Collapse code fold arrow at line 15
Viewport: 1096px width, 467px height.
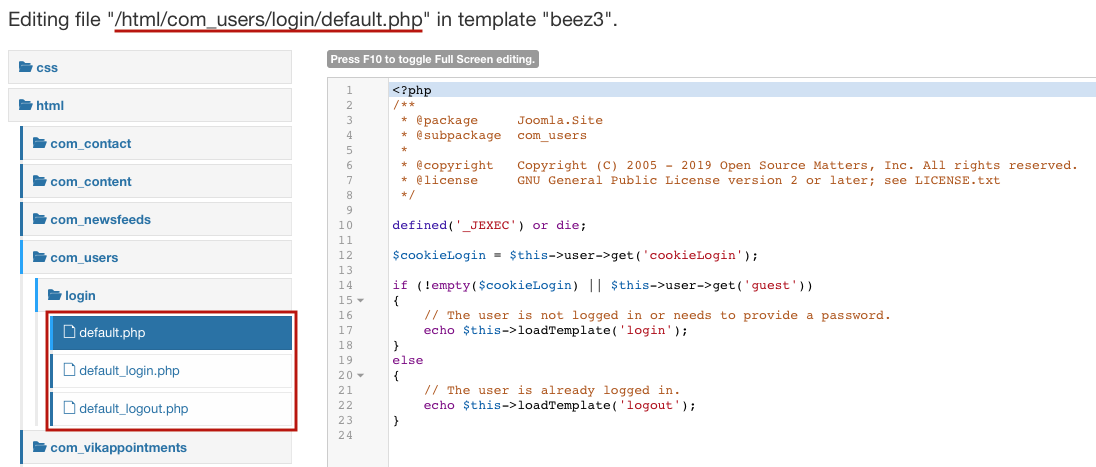coord(361,301)
